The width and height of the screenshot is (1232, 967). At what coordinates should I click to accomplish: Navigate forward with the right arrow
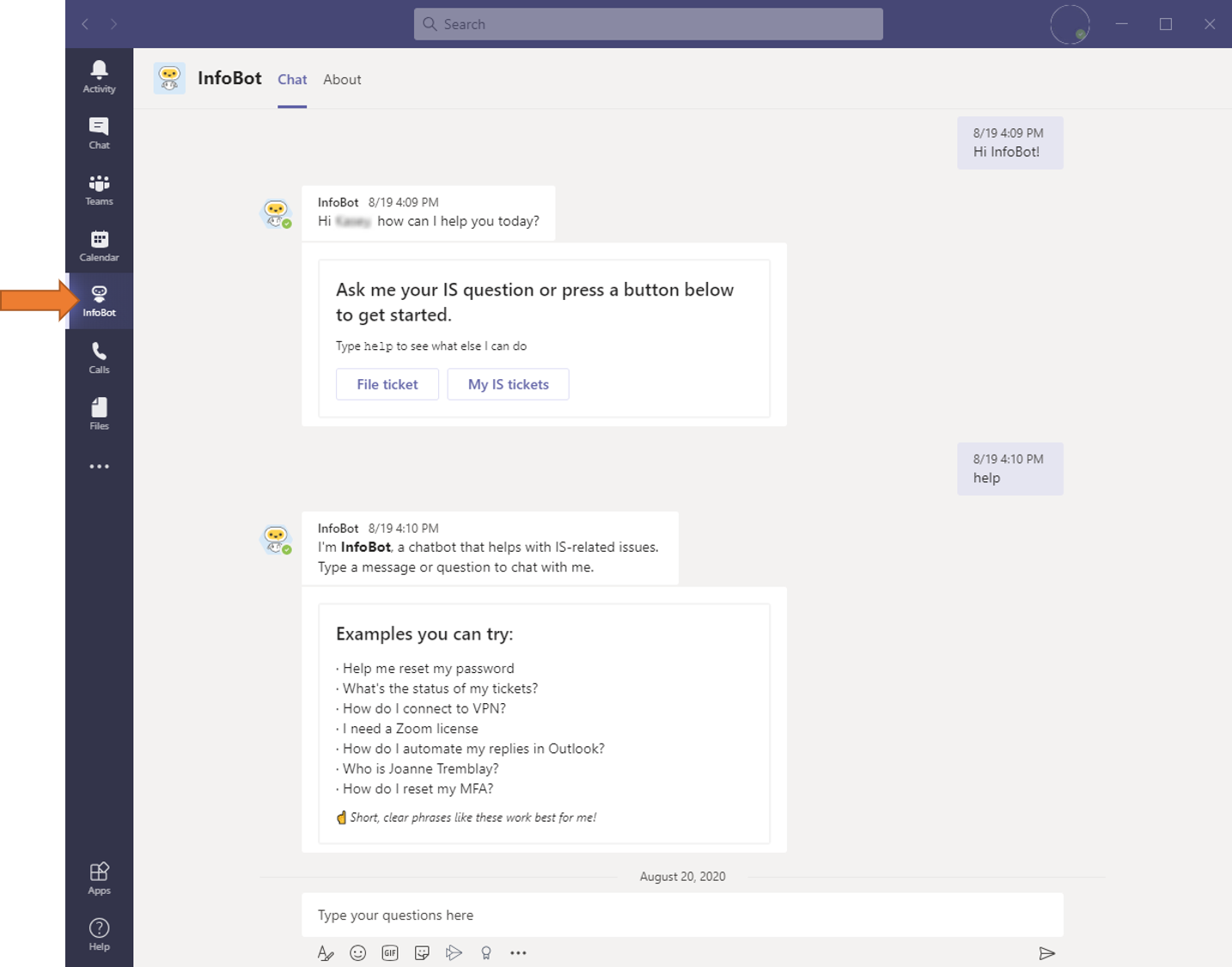coord(113,24)
